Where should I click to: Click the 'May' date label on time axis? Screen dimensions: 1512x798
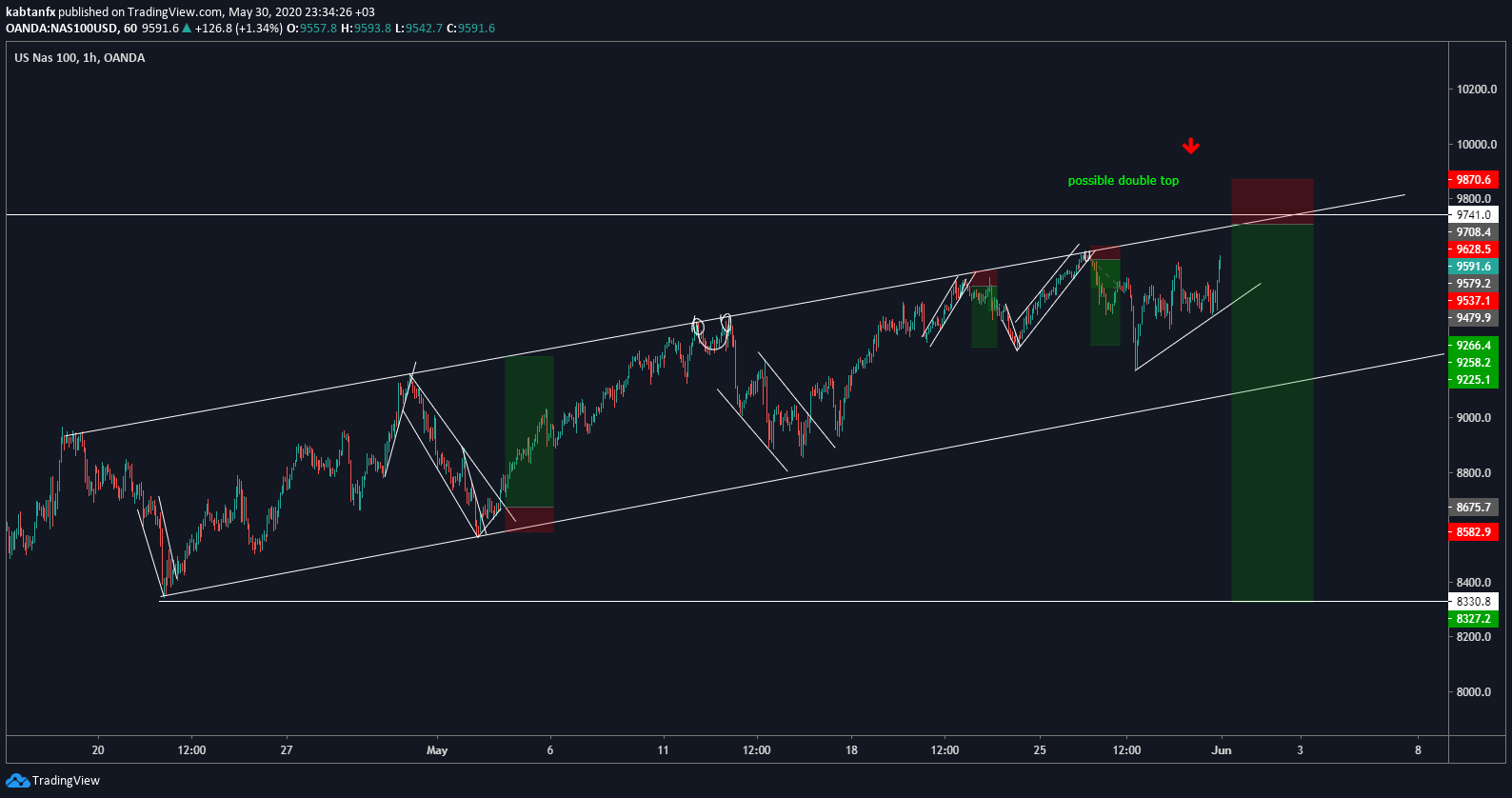[437, 750]
